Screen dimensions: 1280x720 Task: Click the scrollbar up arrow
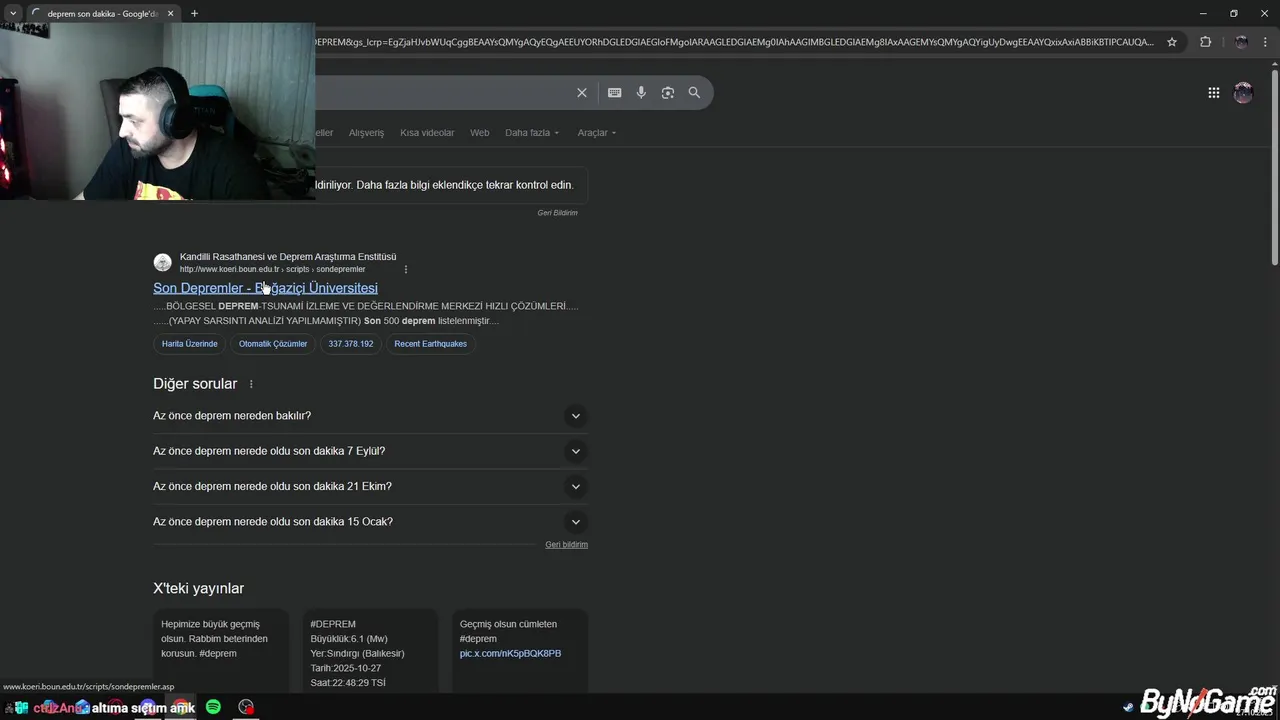tap(1274, 66)
